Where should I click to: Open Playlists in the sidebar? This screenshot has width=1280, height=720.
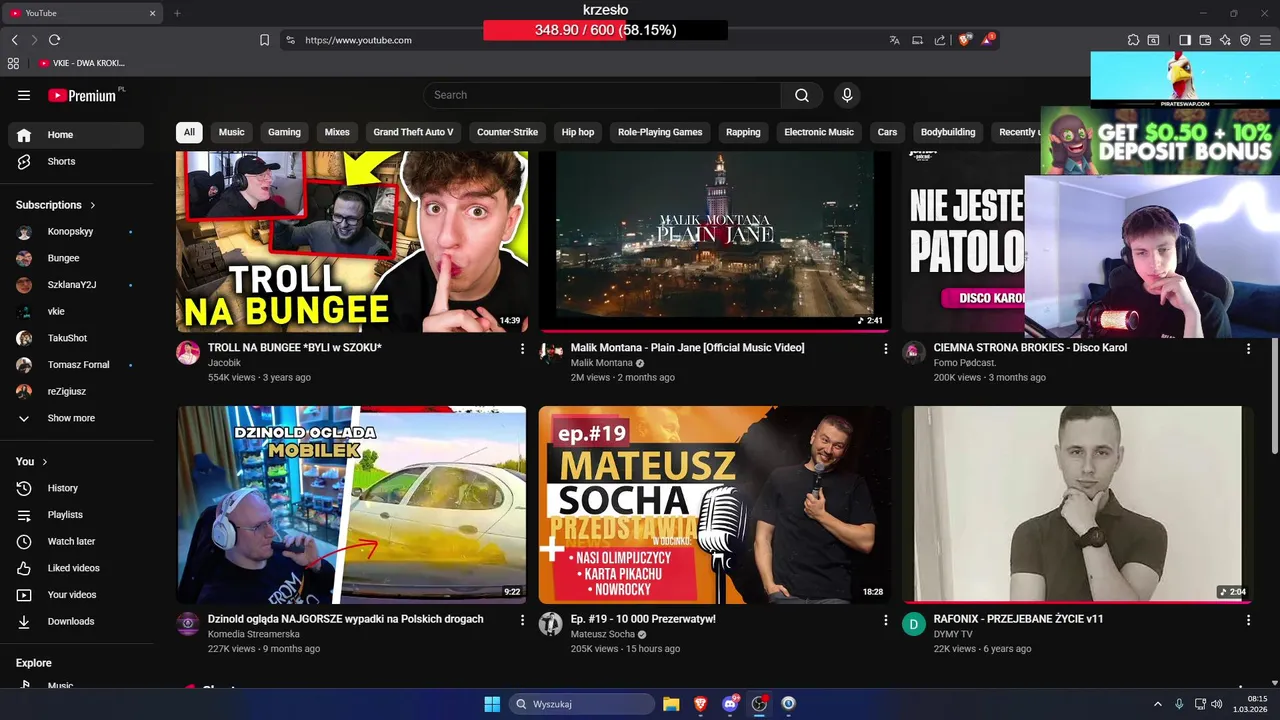pyautogui.click(x=76, y=515)
